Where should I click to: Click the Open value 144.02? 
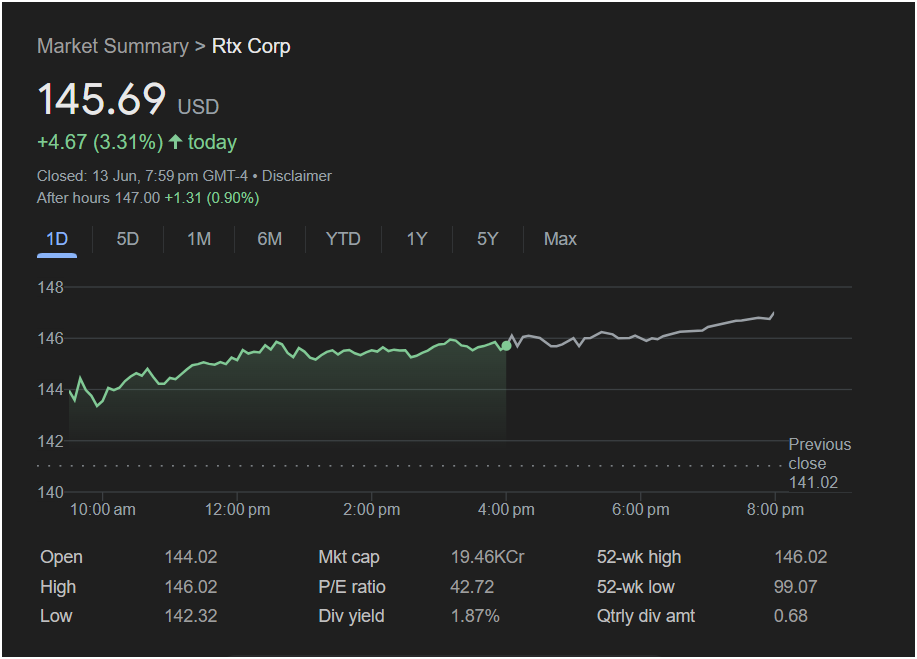click(191, 557)
